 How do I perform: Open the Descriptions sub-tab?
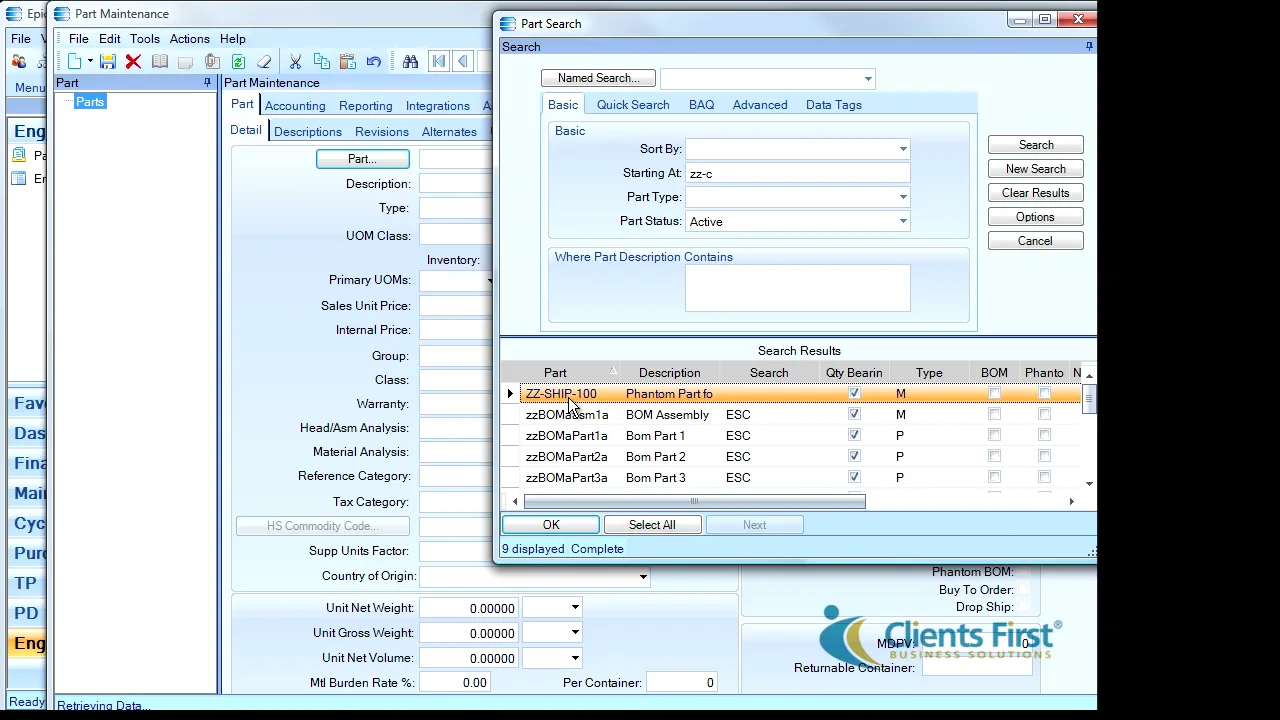pyautogui.click(x=308, y=132)
